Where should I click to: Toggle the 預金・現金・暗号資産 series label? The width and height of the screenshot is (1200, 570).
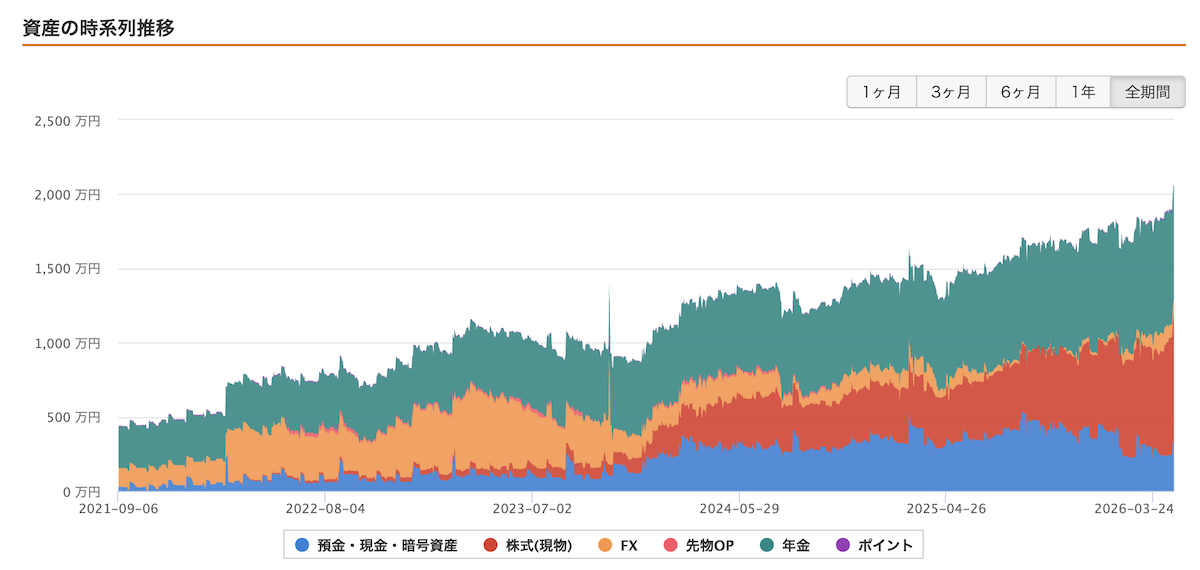click(x=387, y=545)
